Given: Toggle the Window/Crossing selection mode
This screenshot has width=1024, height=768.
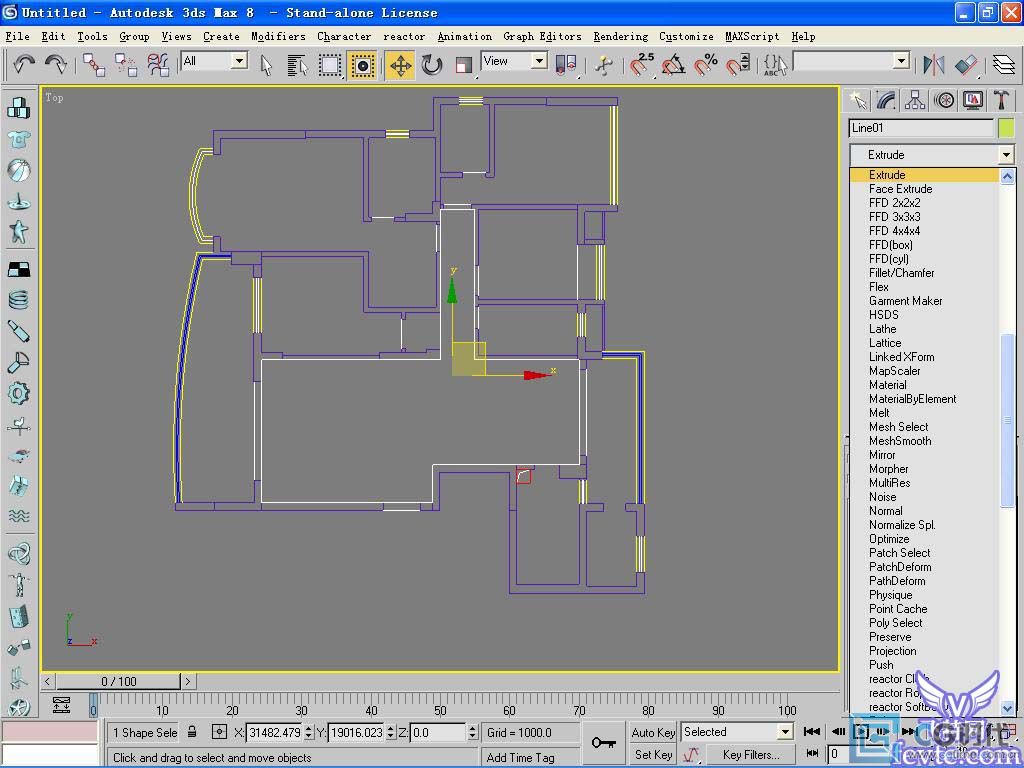Looking at the screenshot, I should click(x=362, y=65).
